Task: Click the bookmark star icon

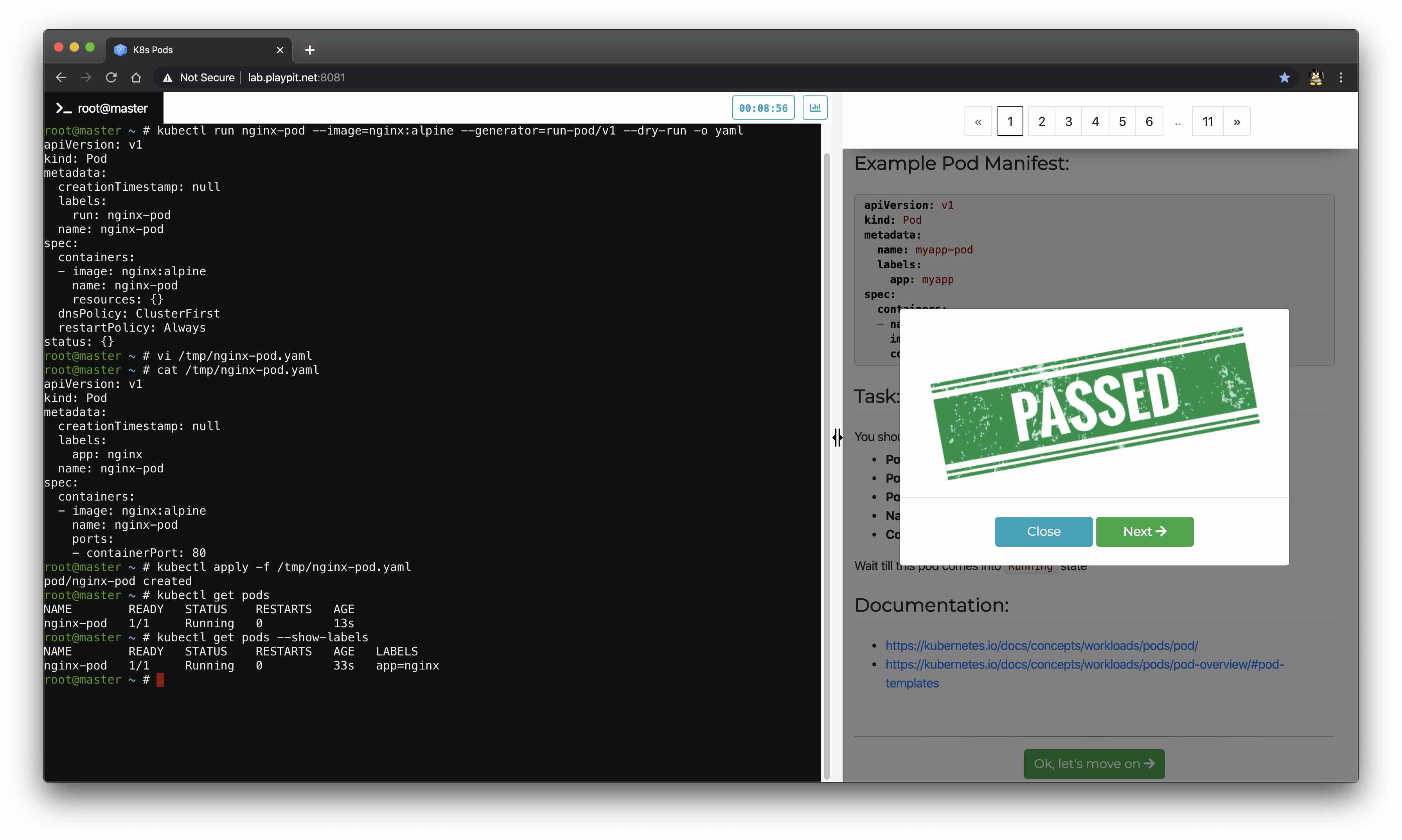Action: pos(1283,77)
